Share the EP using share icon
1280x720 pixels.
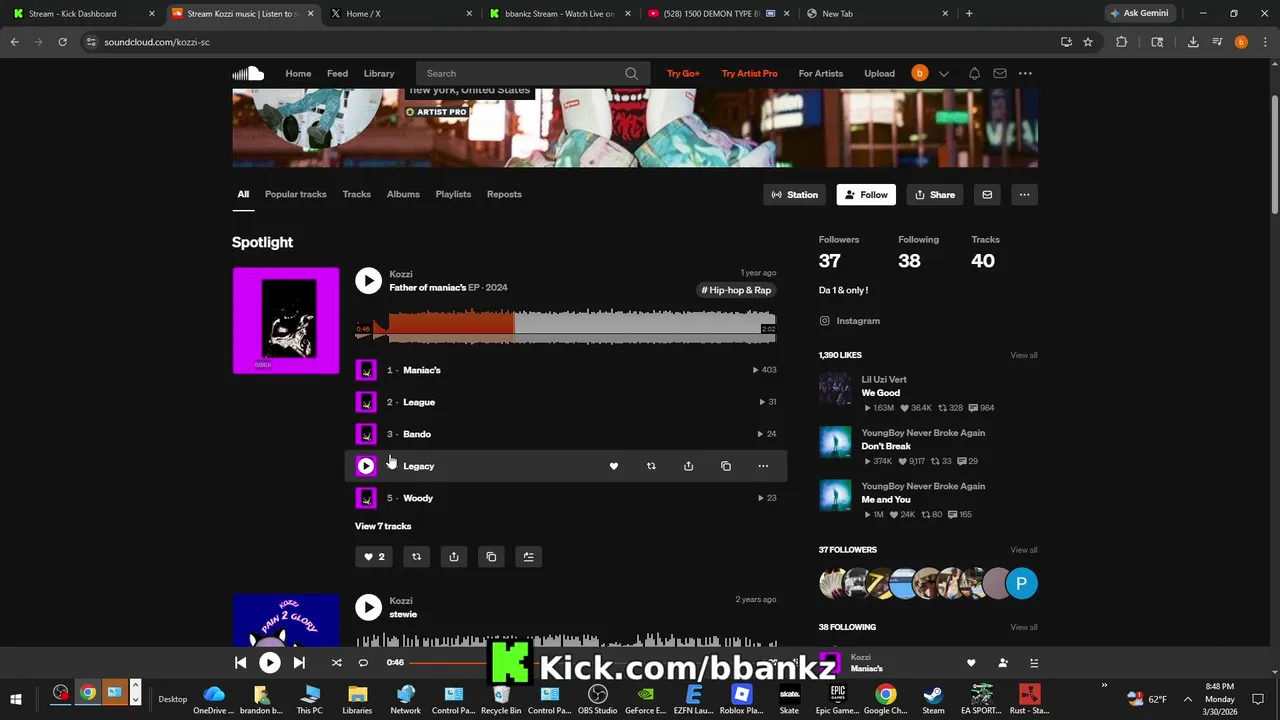pos(454,557)
